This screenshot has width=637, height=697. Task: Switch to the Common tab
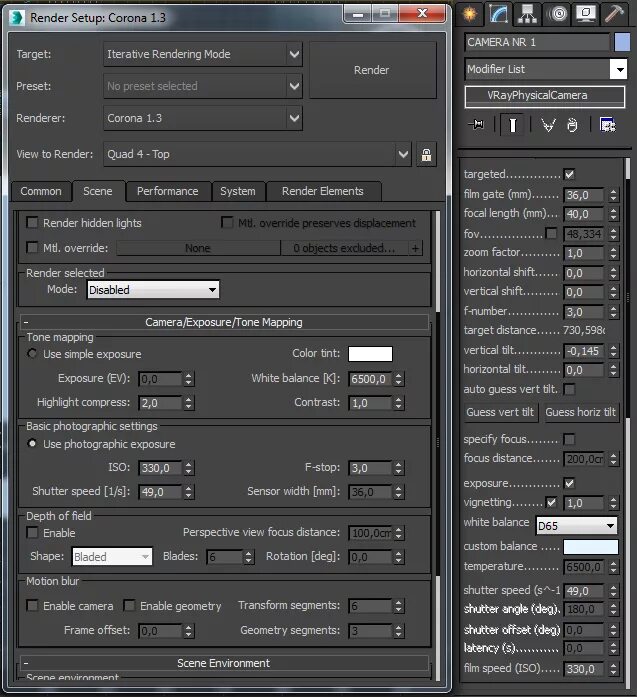(x=41, y=191)
